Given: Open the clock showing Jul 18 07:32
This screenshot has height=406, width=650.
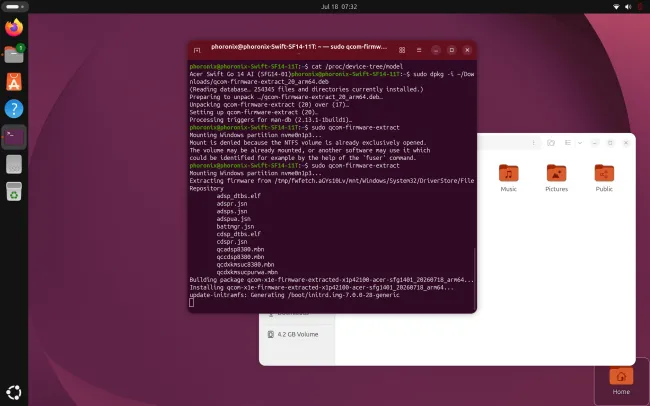Looking at the screenshot, I should pos(339,7).
